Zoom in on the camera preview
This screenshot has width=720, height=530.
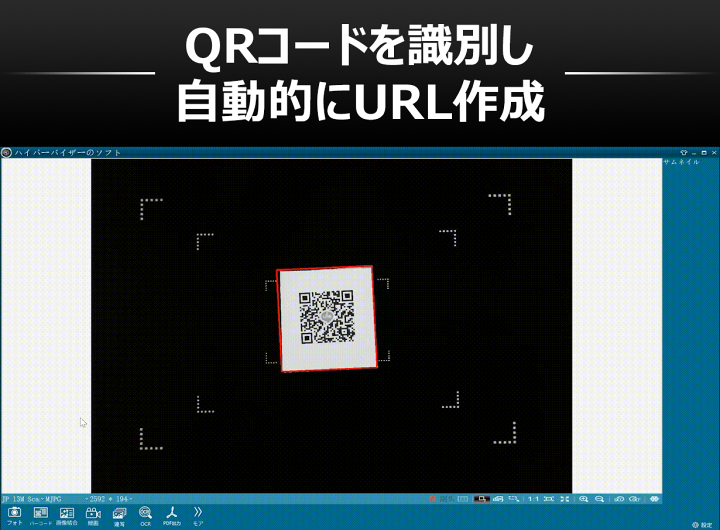pos(584,499)
